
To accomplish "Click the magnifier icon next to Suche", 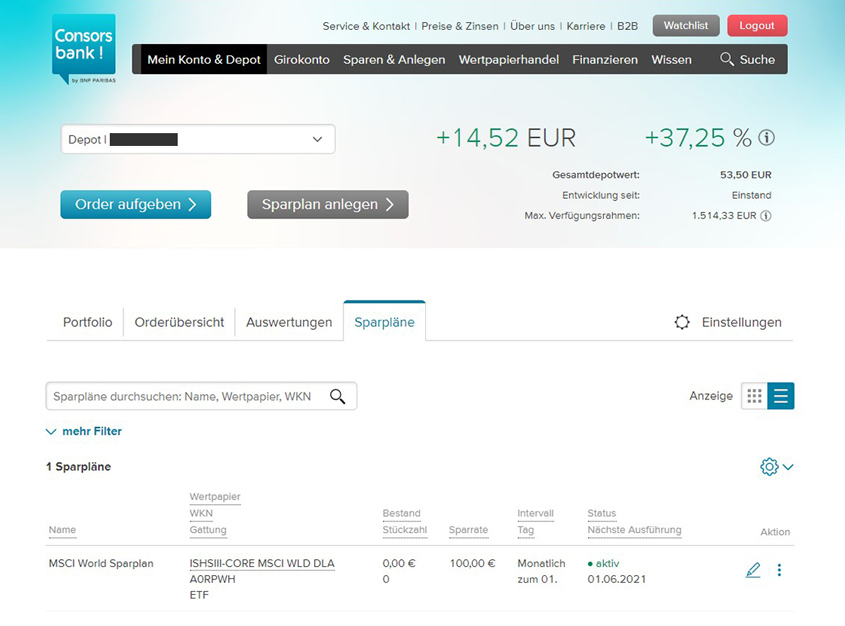I will point(727,59).
